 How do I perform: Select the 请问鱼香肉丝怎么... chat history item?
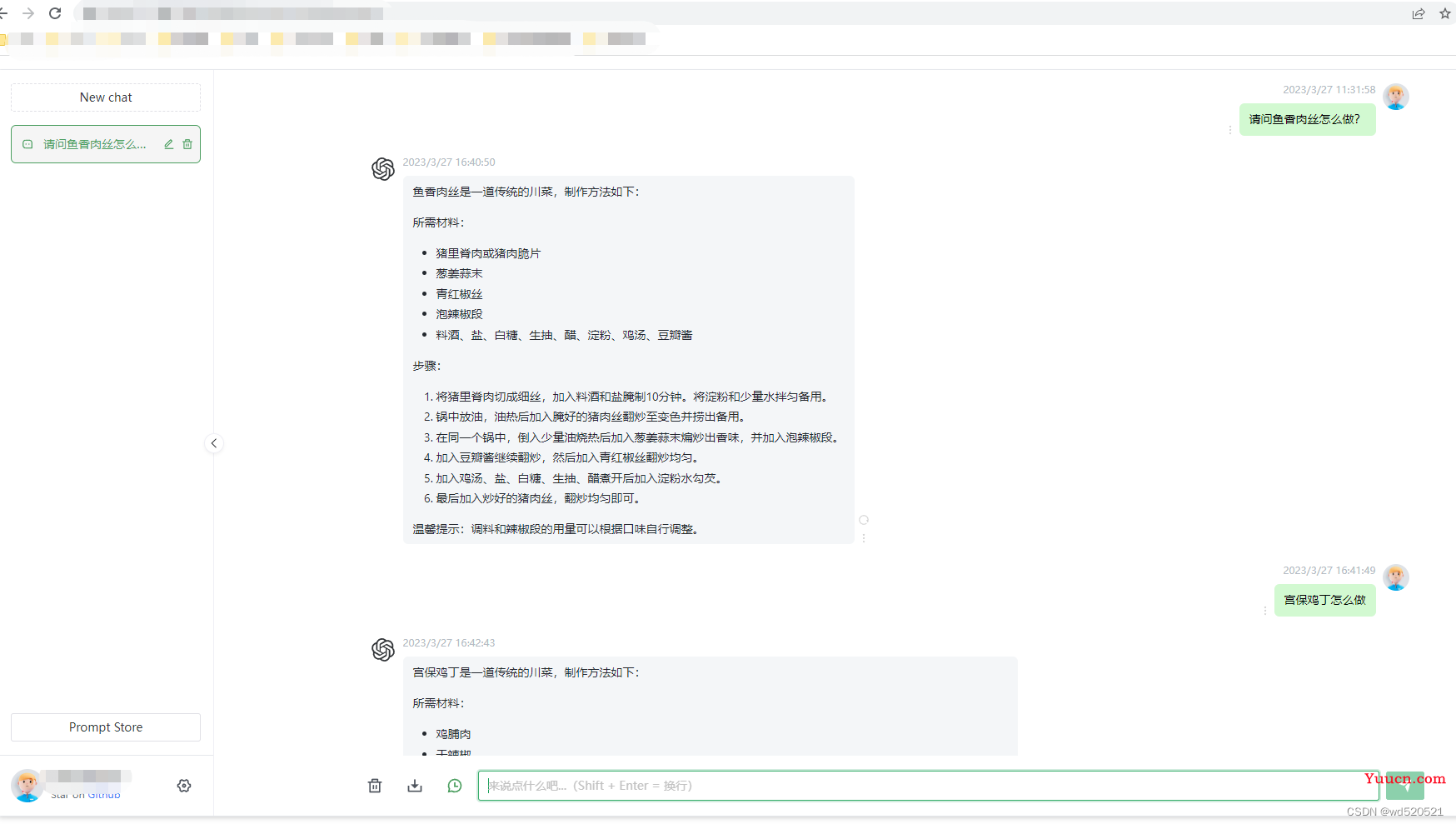pyautogui.click(x=106, y=144)
